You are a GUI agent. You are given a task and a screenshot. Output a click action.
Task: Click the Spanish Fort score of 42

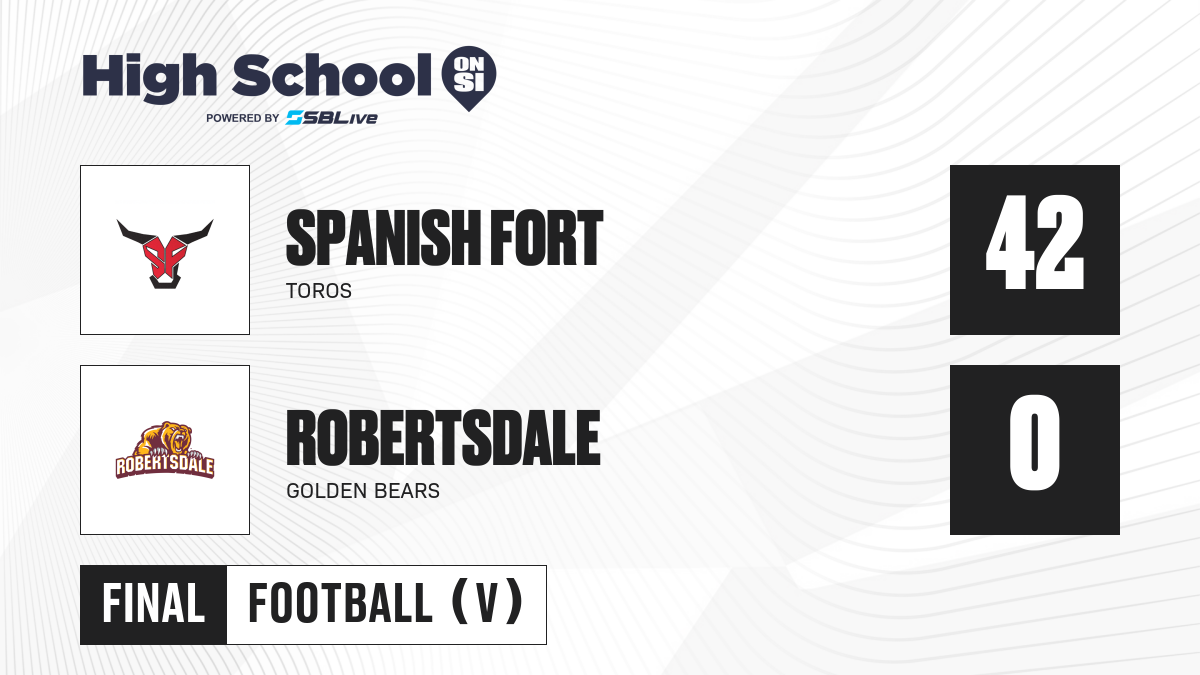coord(1035,250)
